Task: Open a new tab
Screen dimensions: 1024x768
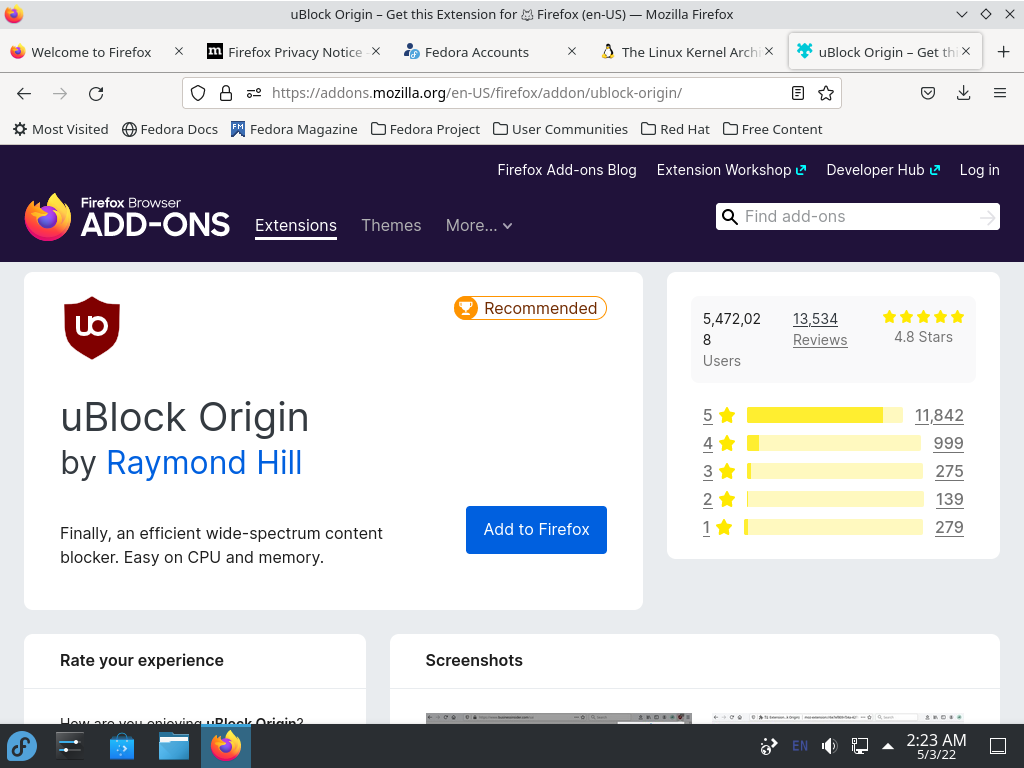Action: click(1004, 52)
